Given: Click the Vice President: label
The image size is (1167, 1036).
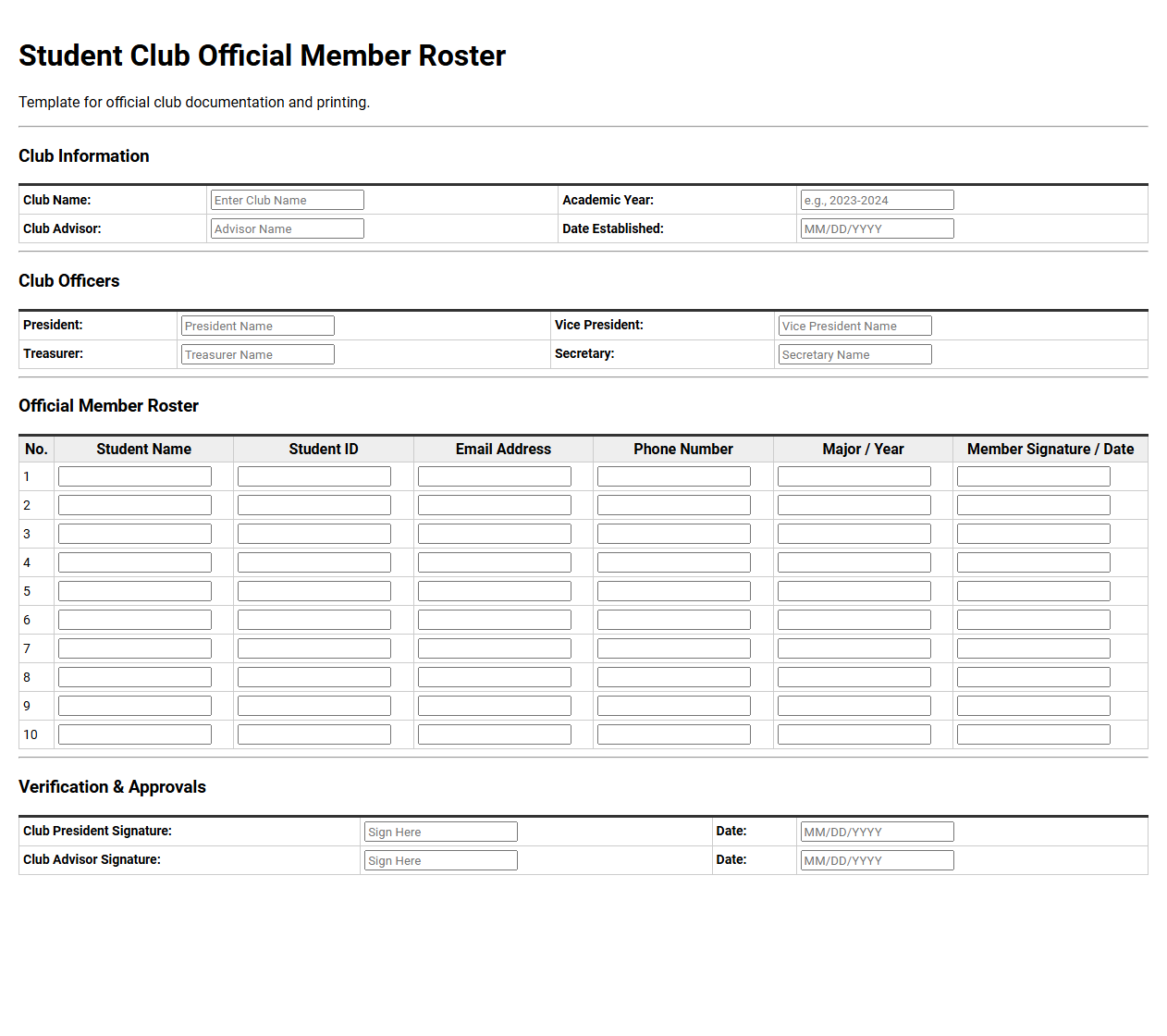Looking at the screenshot, I should tap(599, 325).
